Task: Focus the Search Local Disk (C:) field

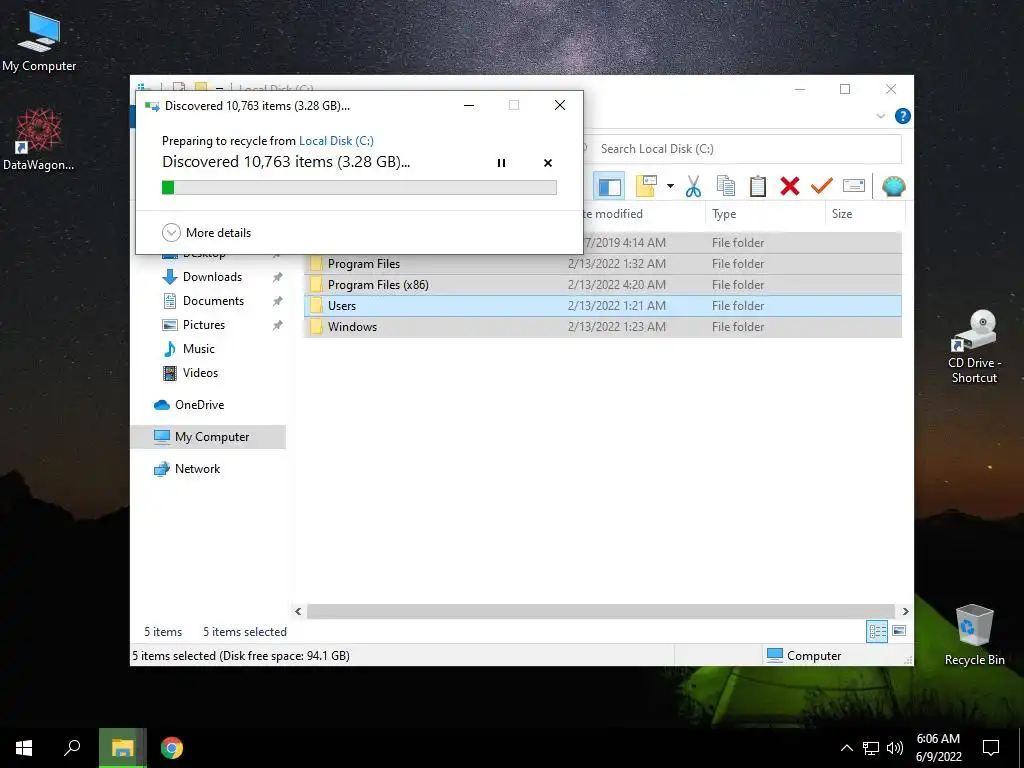Action: click(742, 149)
